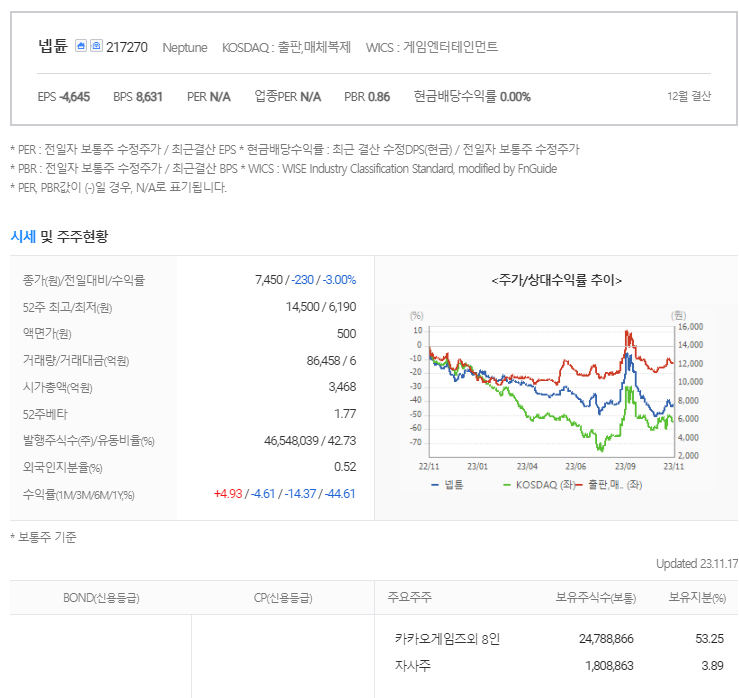Click 현금배당수익률 0.00% figure
The width and height of the screenshot is (739, 698).
point(472,97)
